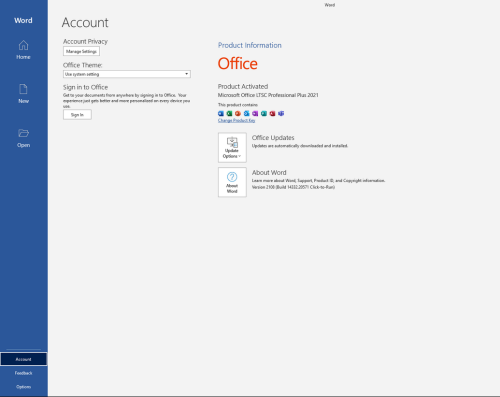Click the Publisher app icon under product contents
The width and height of the screenshot is (500, 397).
[264, 113]
